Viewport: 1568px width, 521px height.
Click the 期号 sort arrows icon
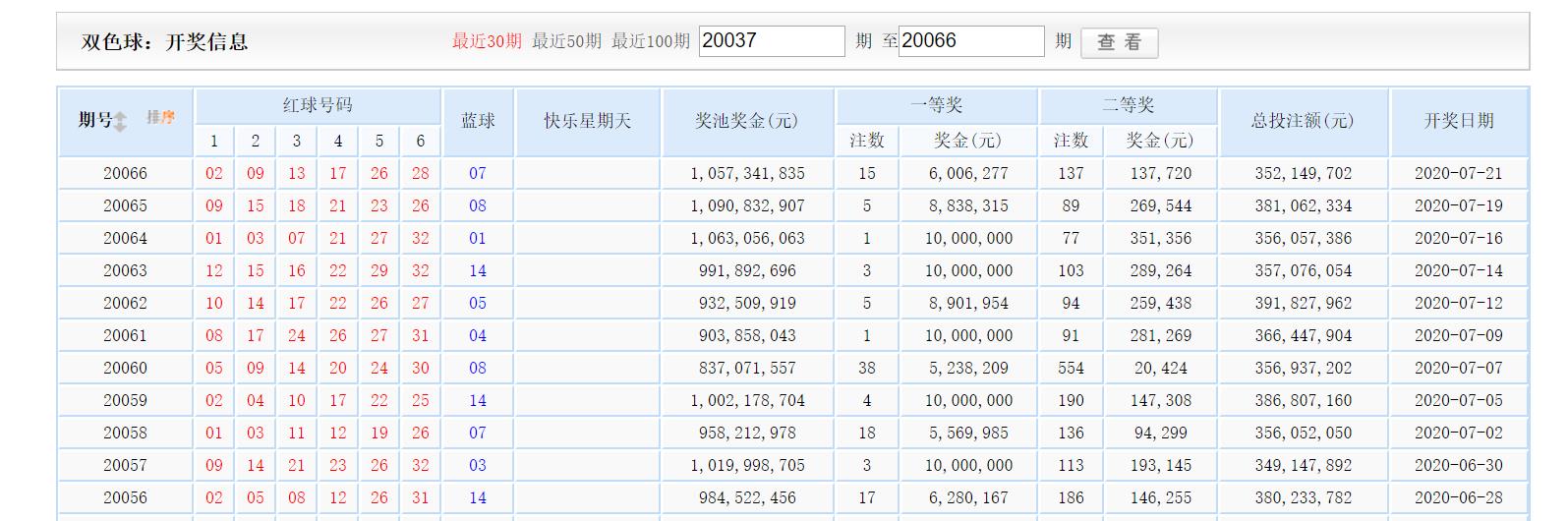(120, 121)
